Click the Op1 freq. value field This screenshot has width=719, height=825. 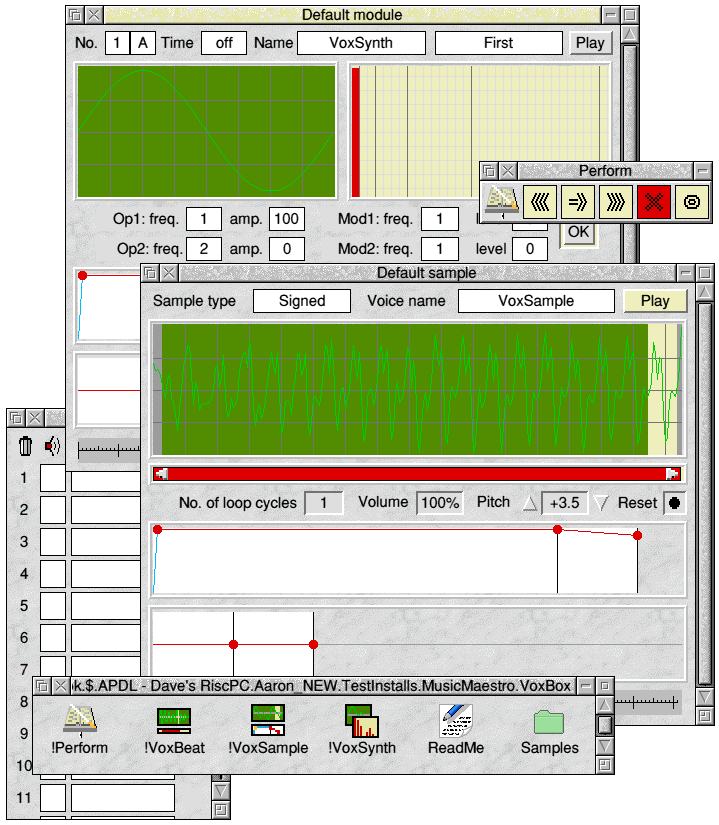(204, 219)
